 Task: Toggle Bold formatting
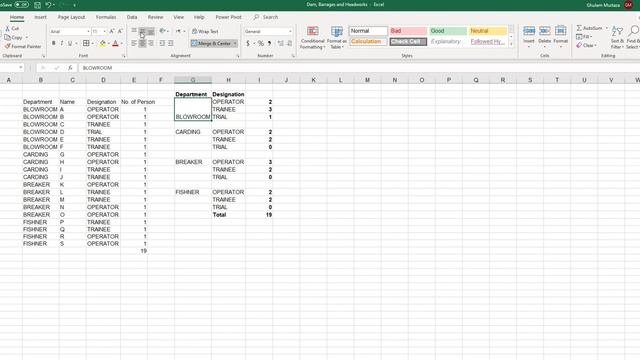coord(53,43)
